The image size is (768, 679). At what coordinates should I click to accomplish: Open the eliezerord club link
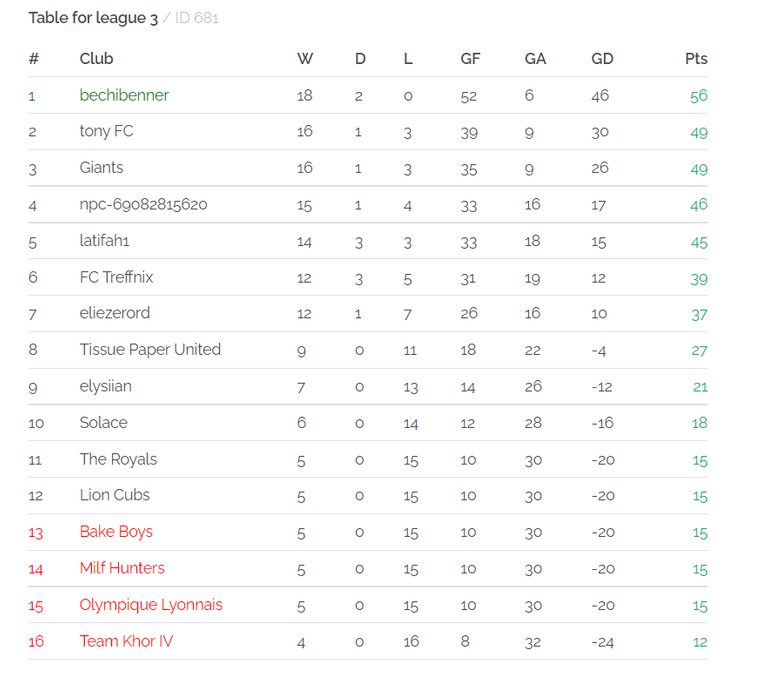point(115,313)
